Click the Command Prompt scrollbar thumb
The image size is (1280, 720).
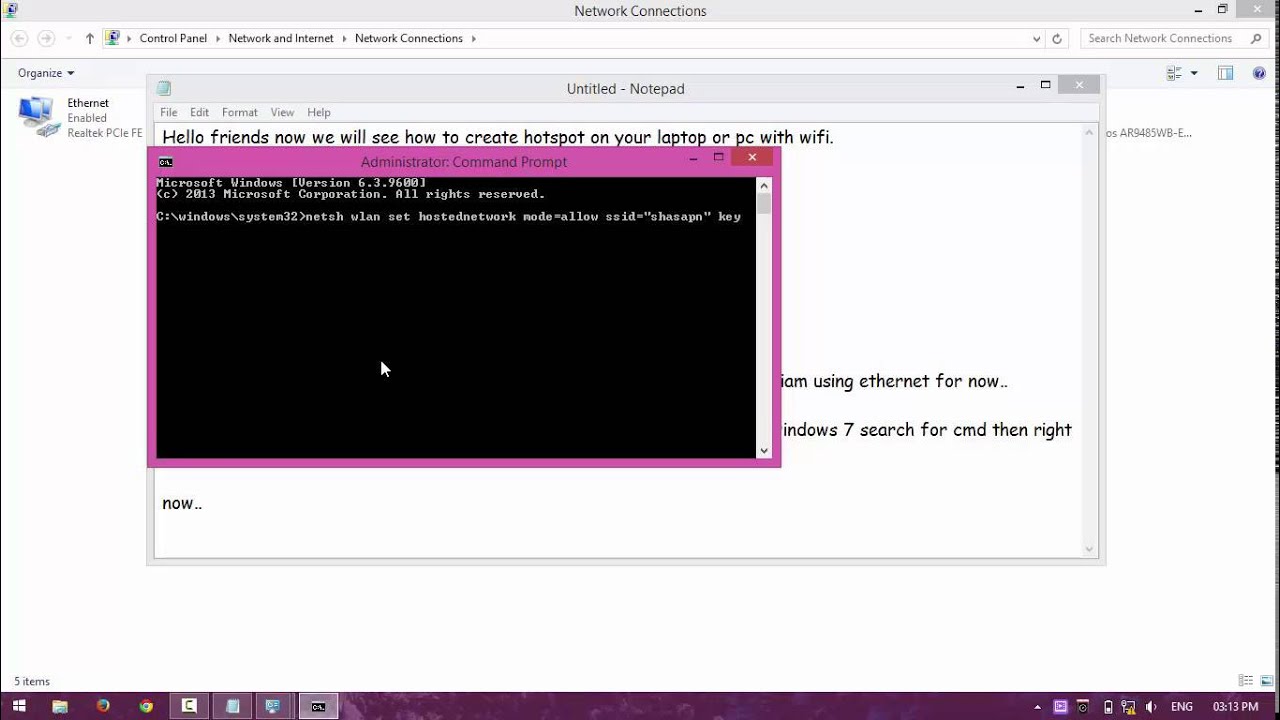point(764,204)
